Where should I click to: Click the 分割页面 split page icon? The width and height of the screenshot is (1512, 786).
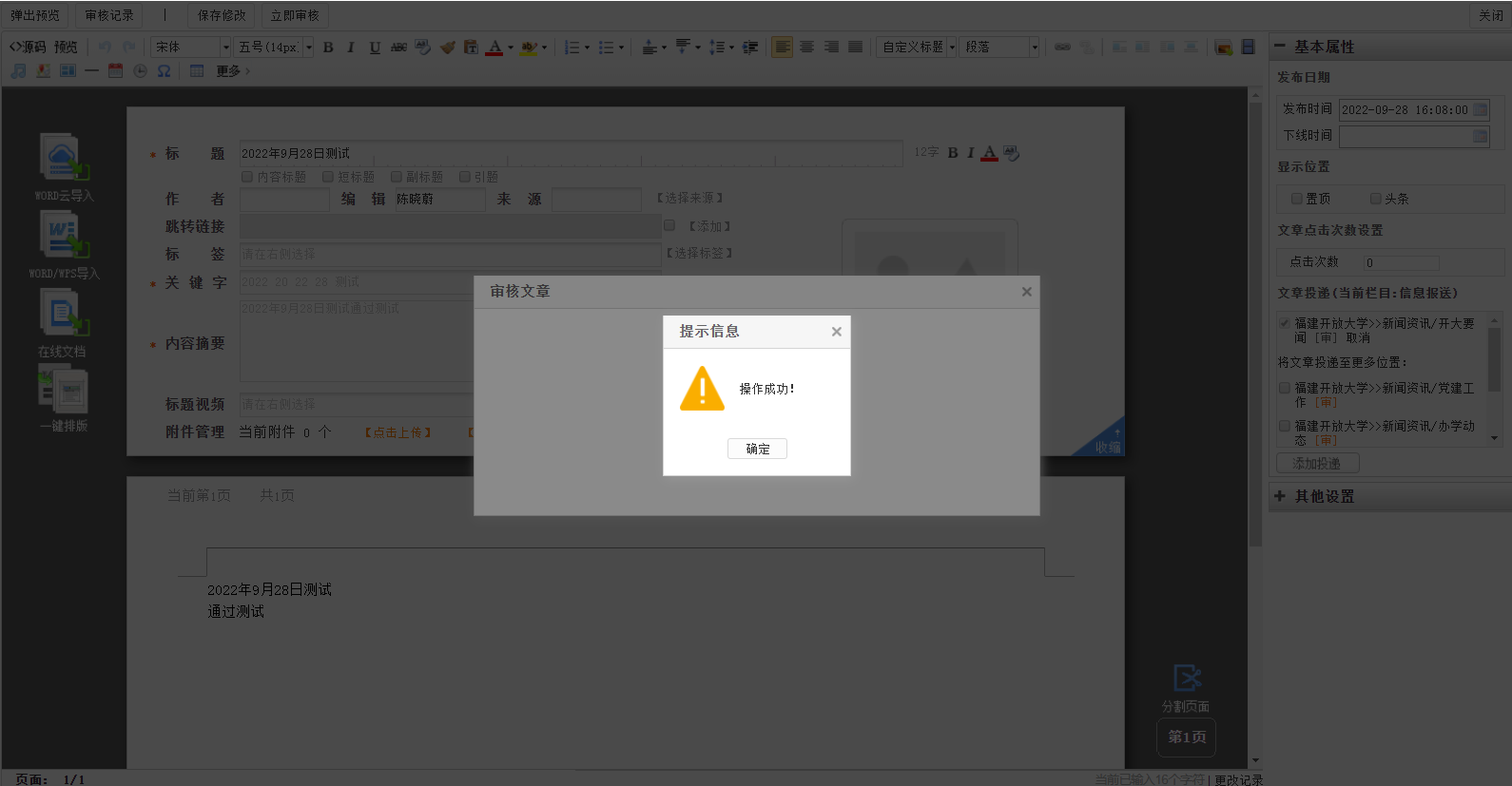1186,678
